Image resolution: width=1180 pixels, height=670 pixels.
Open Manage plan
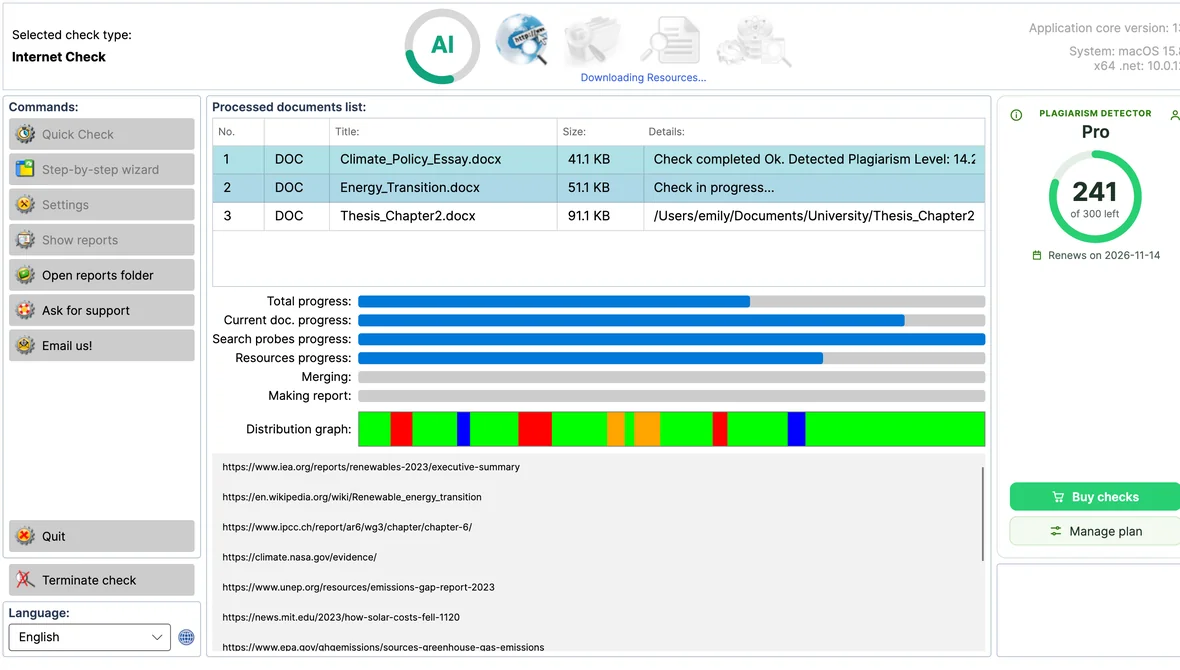click(1095, 531)
